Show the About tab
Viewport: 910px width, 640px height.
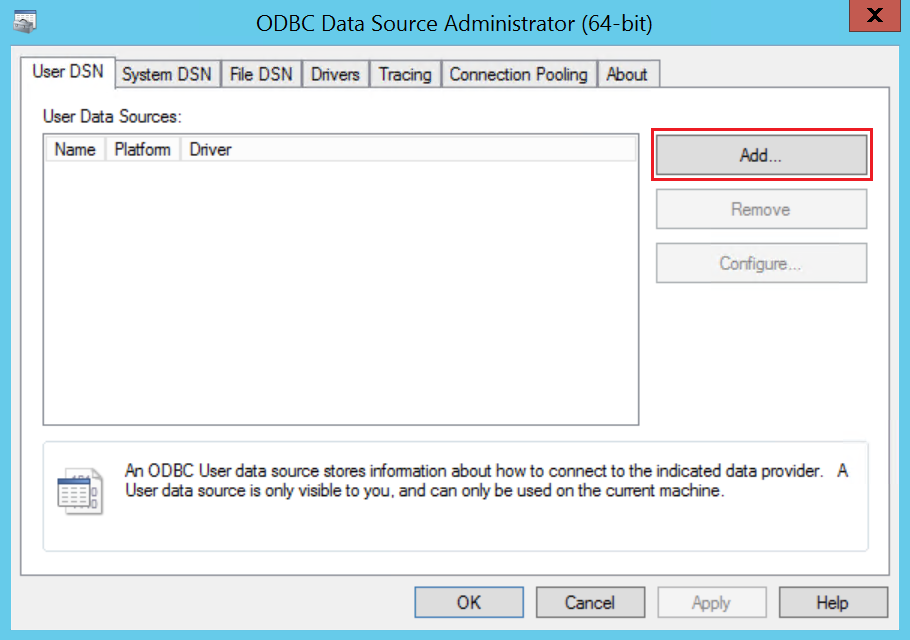[x=627, y=74]
